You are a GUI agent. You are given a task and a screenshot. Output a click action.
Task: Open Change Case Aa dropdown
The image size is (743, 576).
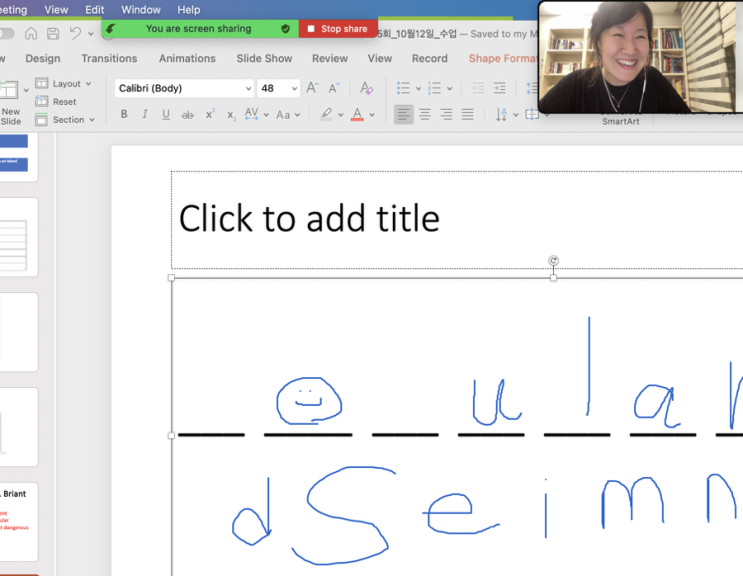tap(288, 115)
